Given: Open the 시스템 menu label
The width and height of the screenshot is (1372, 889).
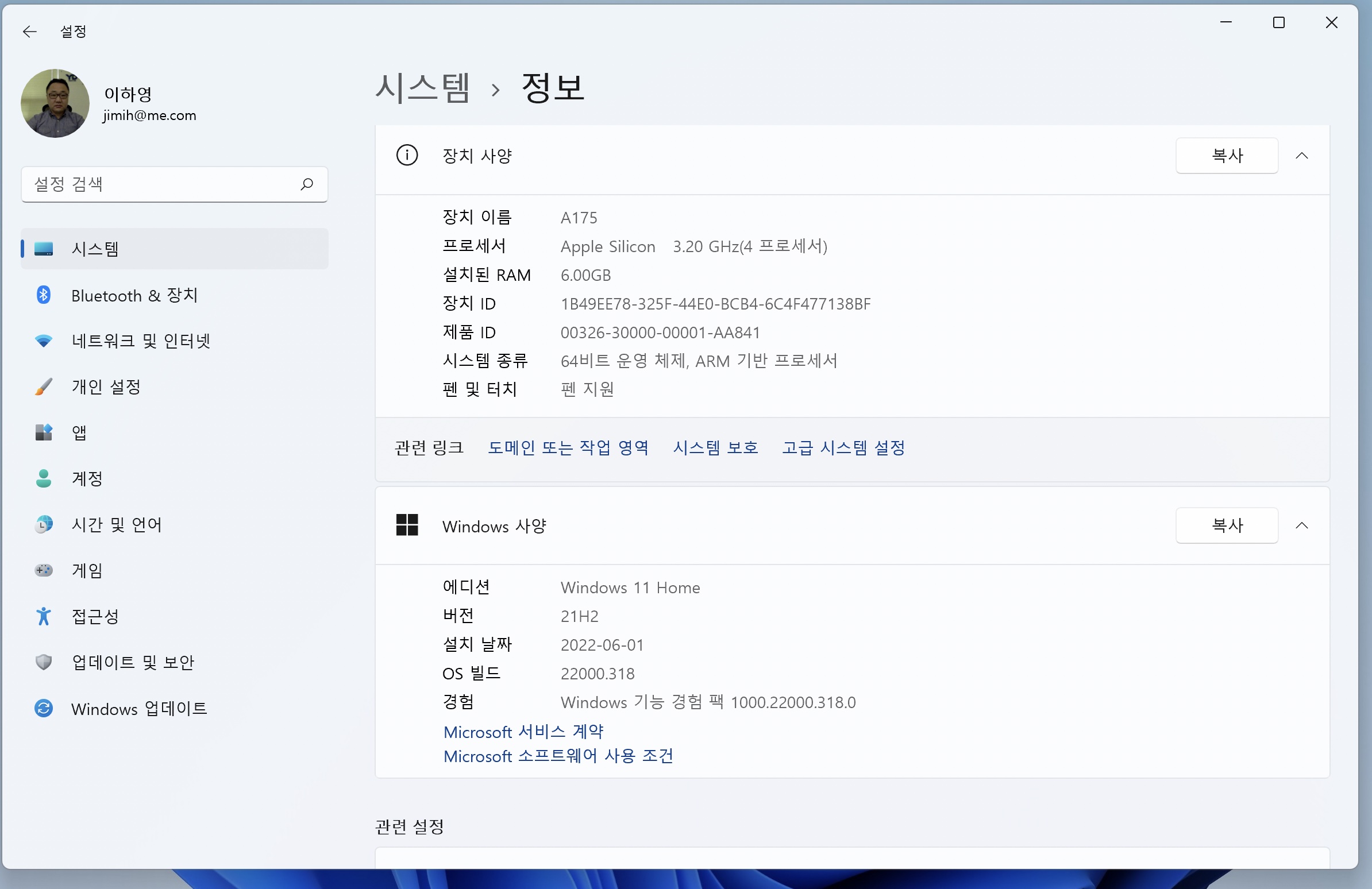Looking at the screenshot, I should coord(95,249).
